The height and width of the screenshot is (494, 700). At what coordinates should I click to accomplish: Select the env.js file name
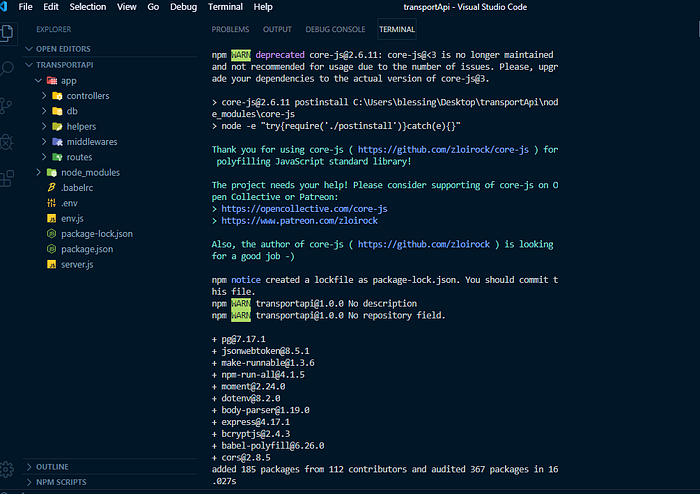click(x=72, y=218)
